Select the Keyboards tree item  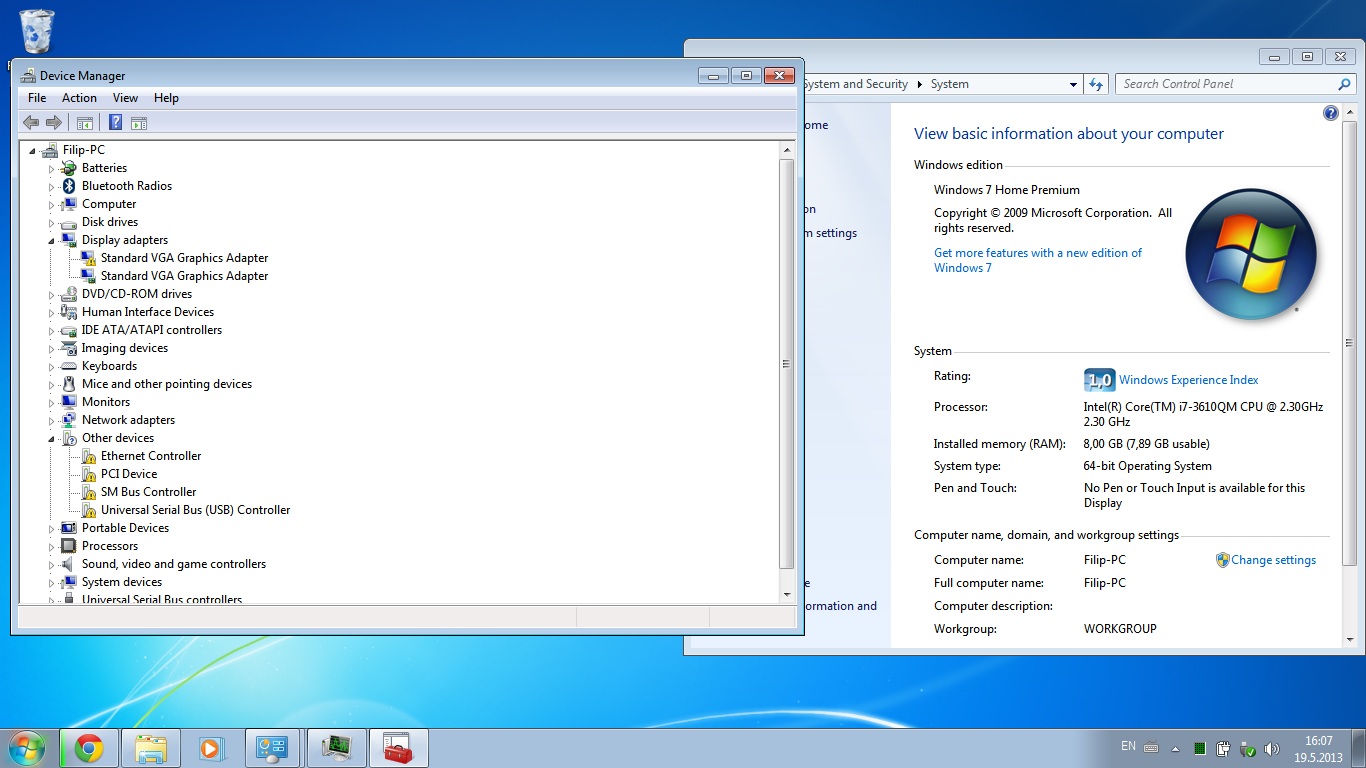[109, 366]
